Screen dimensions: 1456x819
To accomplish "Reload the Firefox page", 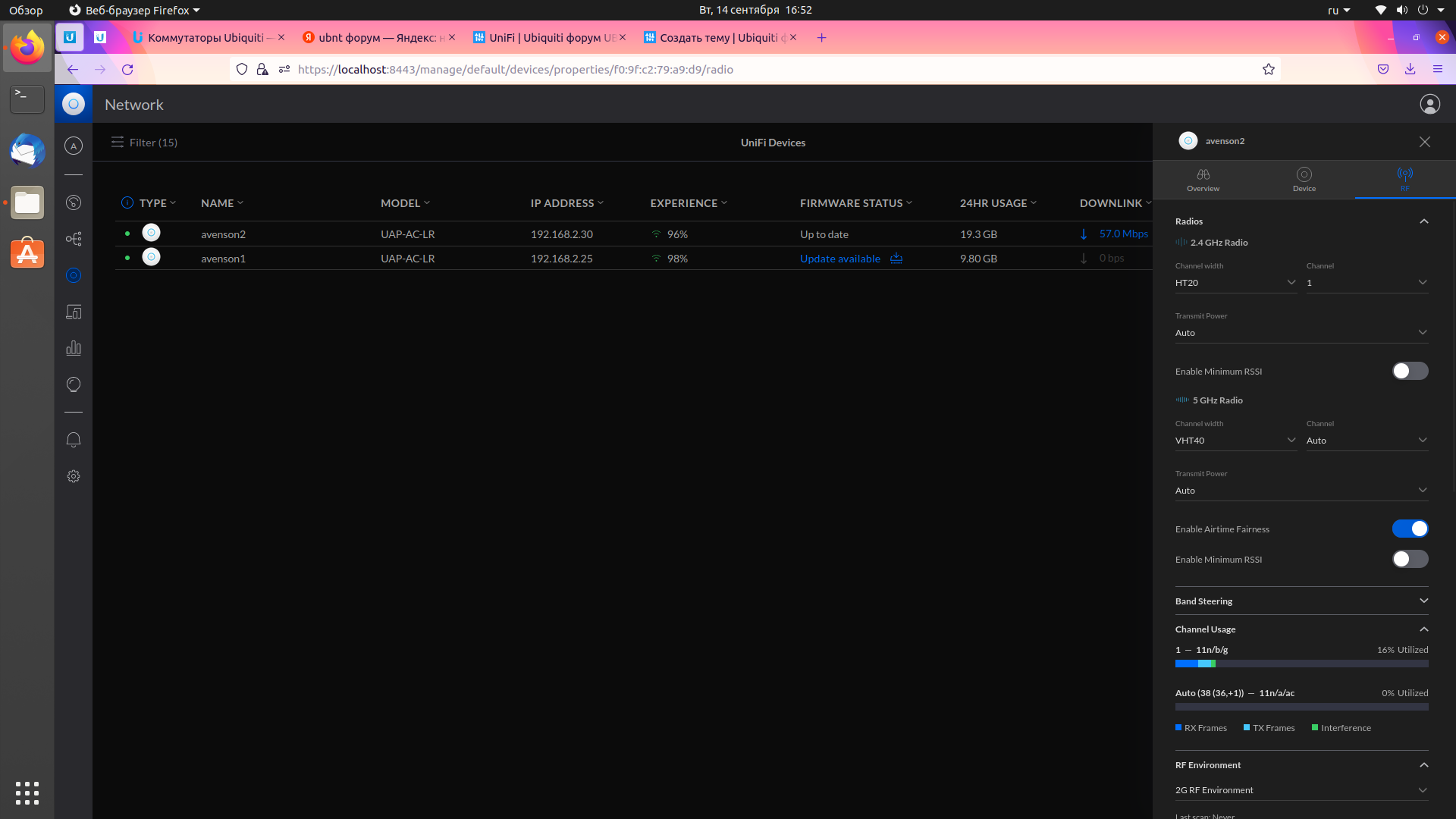I will coord(127,69).
